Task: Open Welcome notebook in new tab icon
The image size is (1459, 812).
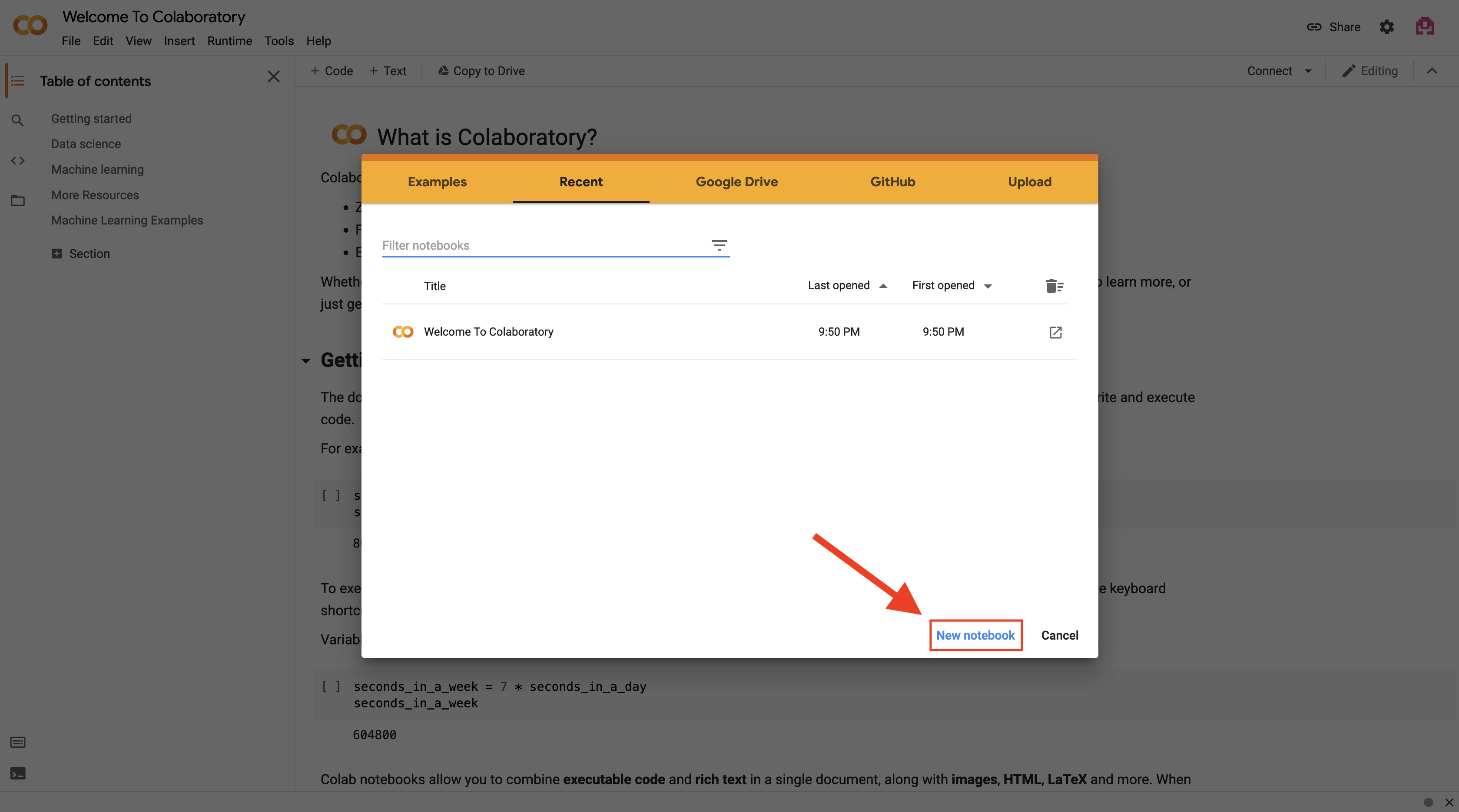Action: click(1055, 332)
